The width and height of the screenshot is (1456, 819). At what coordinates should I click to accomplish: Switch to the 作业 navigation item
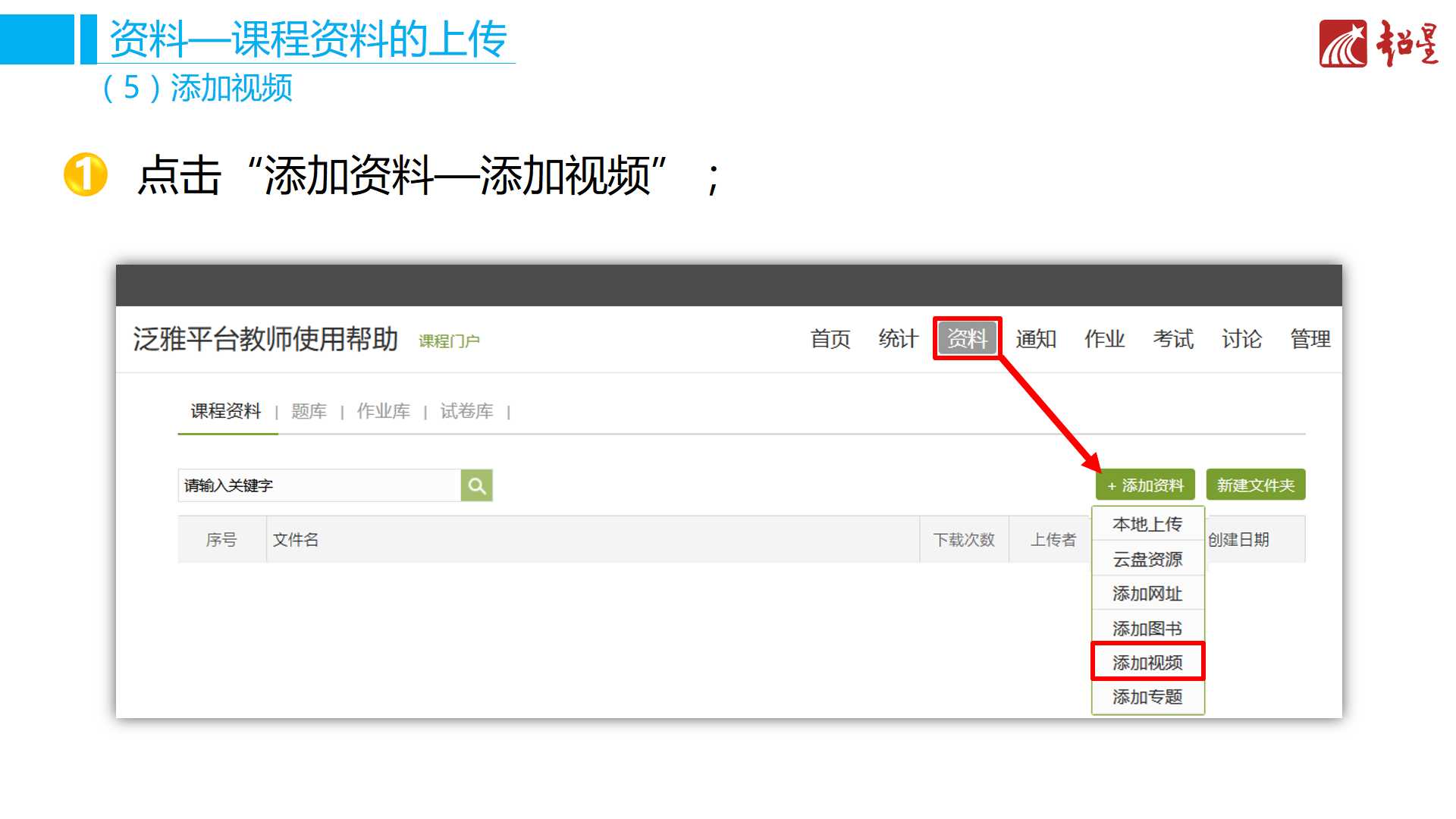click(x=1104, y=339)
